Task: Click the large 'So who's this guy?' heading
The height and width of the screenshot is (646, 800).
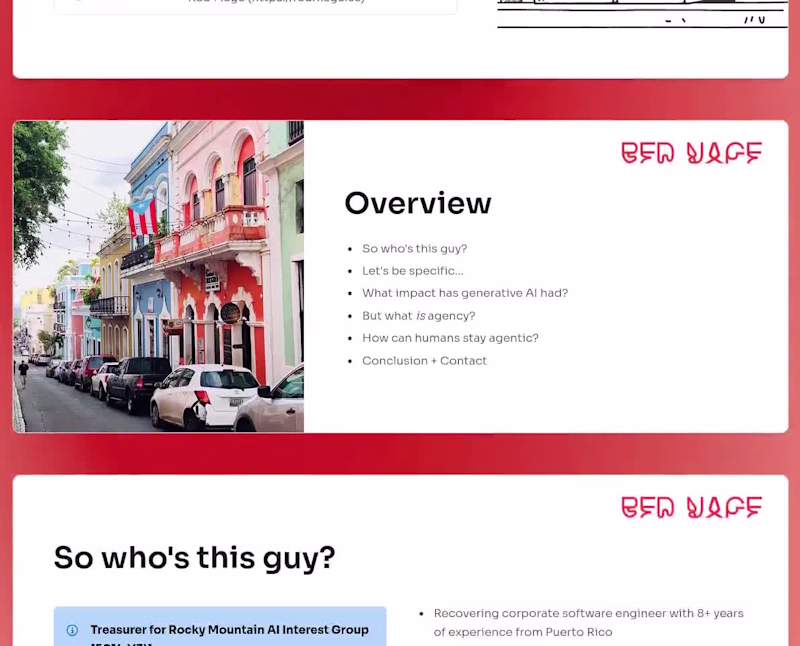Action: pyautogui.click(x=194, y=558)
